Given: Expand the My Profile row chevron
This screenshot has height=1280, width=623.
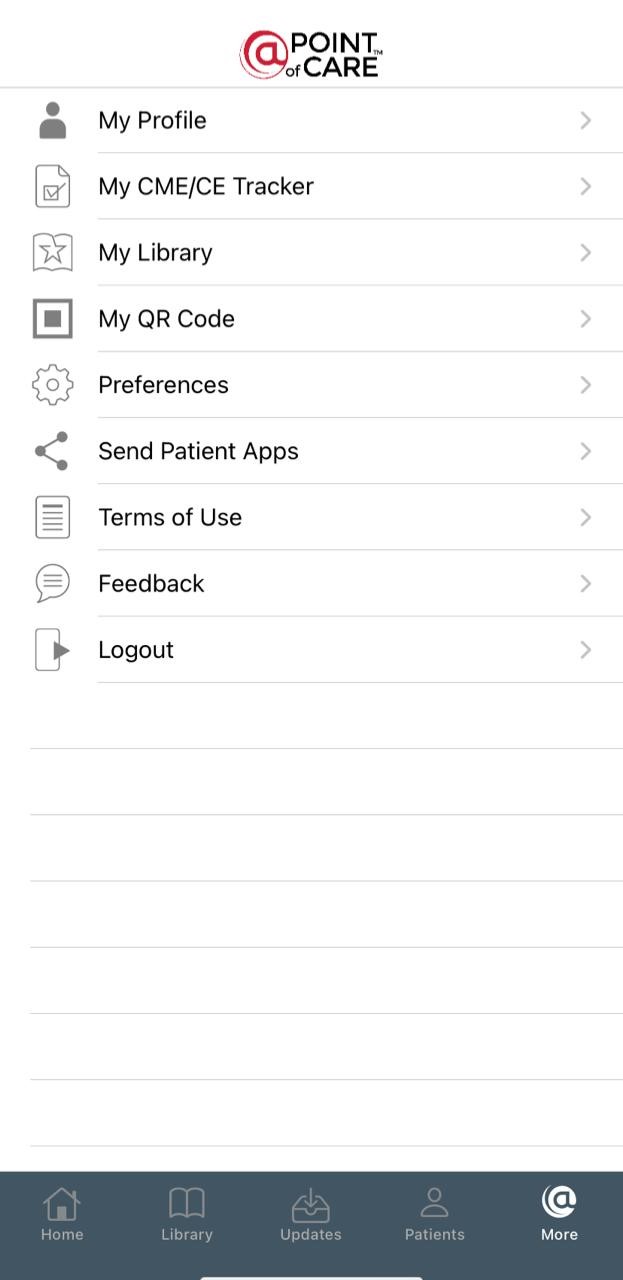Looking at the screenshot, I should [x=586, y=120].
